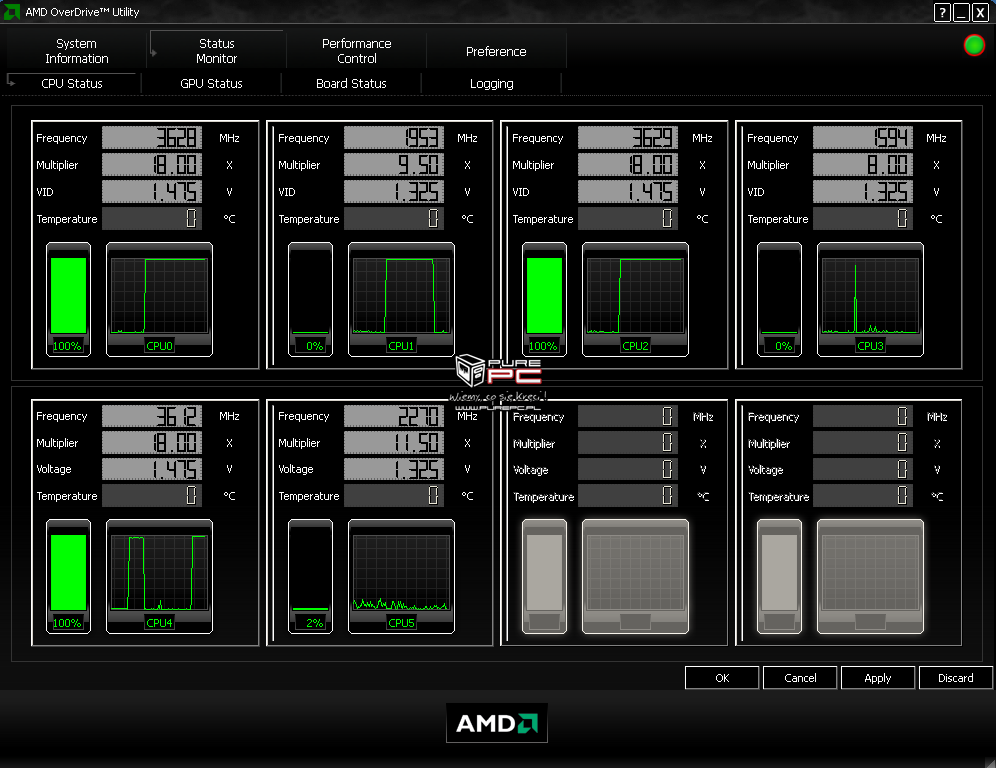Click the CPU0 100% load bar

click(69, 299)
